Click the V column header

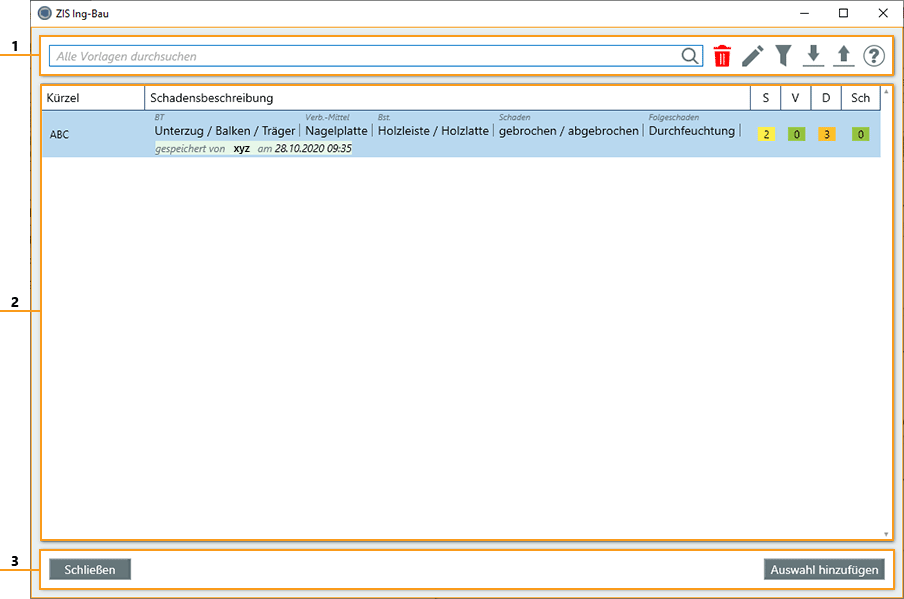coord(796,98)
